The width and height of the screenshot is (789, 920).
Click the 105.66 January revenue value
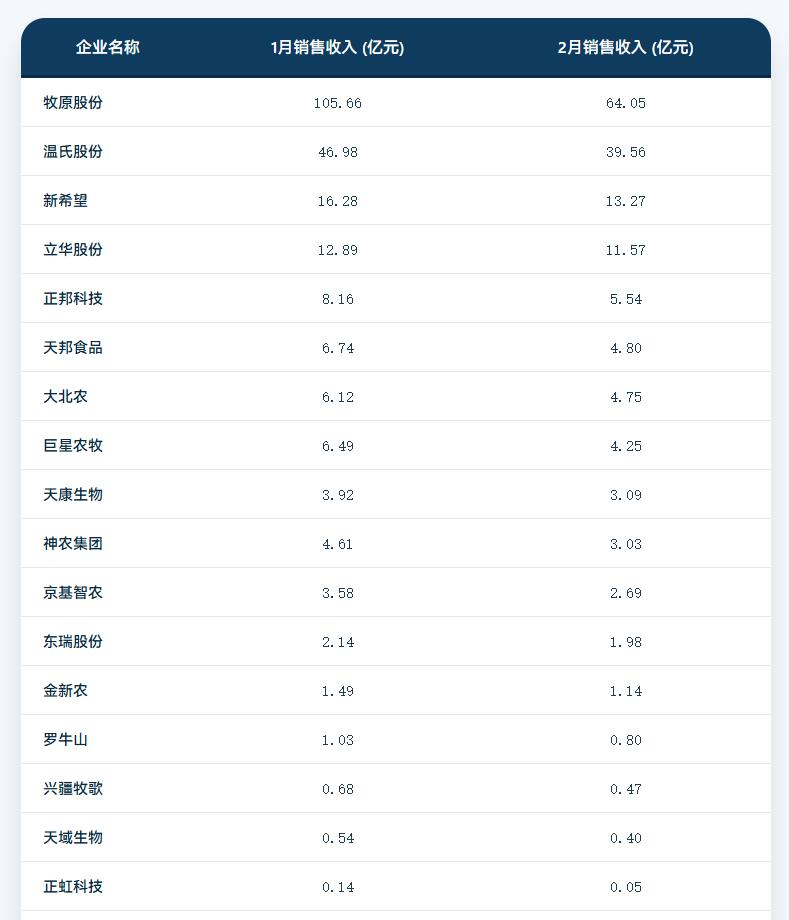point(338,104)
